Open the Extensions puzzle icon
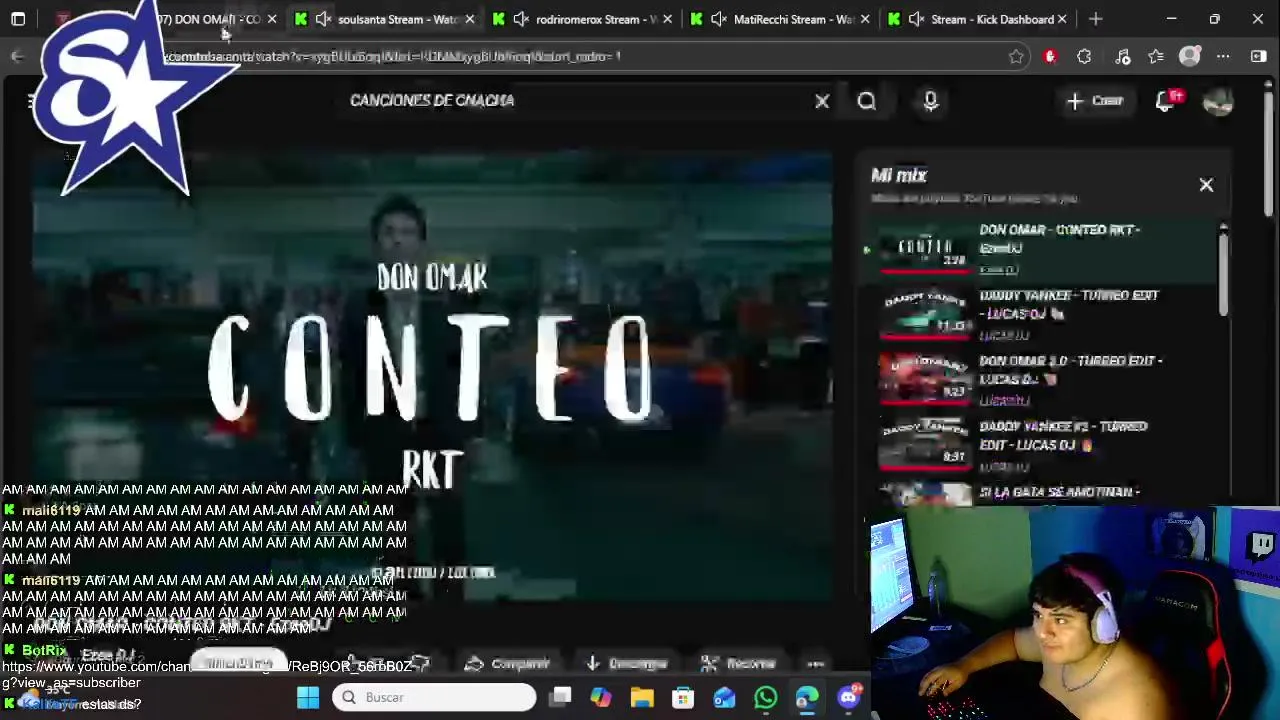 1084,57
